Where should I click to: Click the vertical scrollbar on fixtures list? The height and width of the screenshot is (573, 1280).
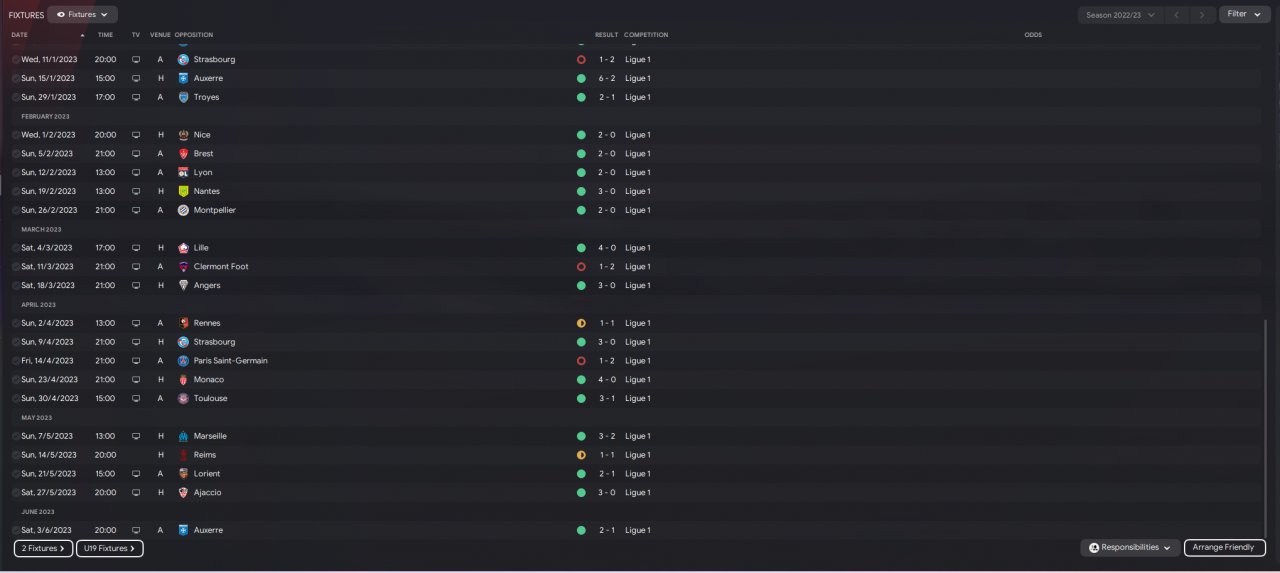1266,428
